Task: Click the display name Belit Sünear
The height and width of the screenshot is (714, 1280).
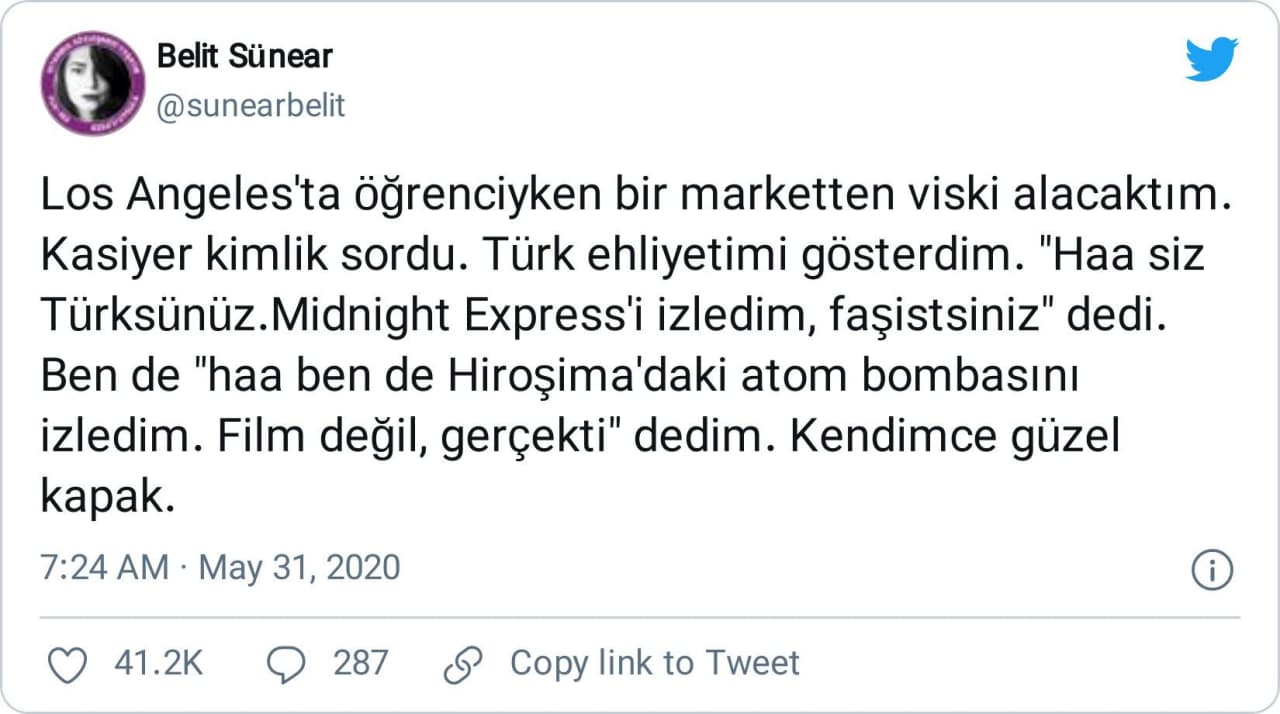Action: click(245, 56)
